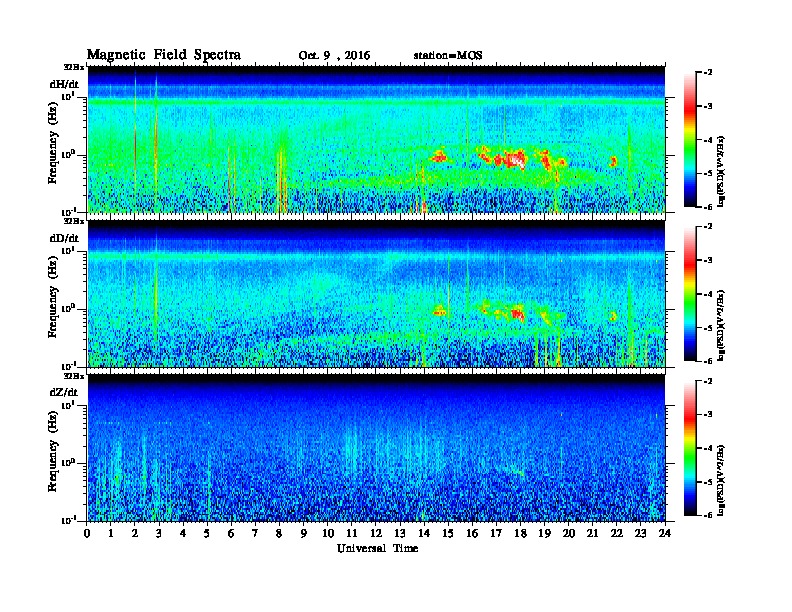Click hour tick label "11" on the time axis
The width and height of the screenshot is (792, 612).
pos(352,533)
